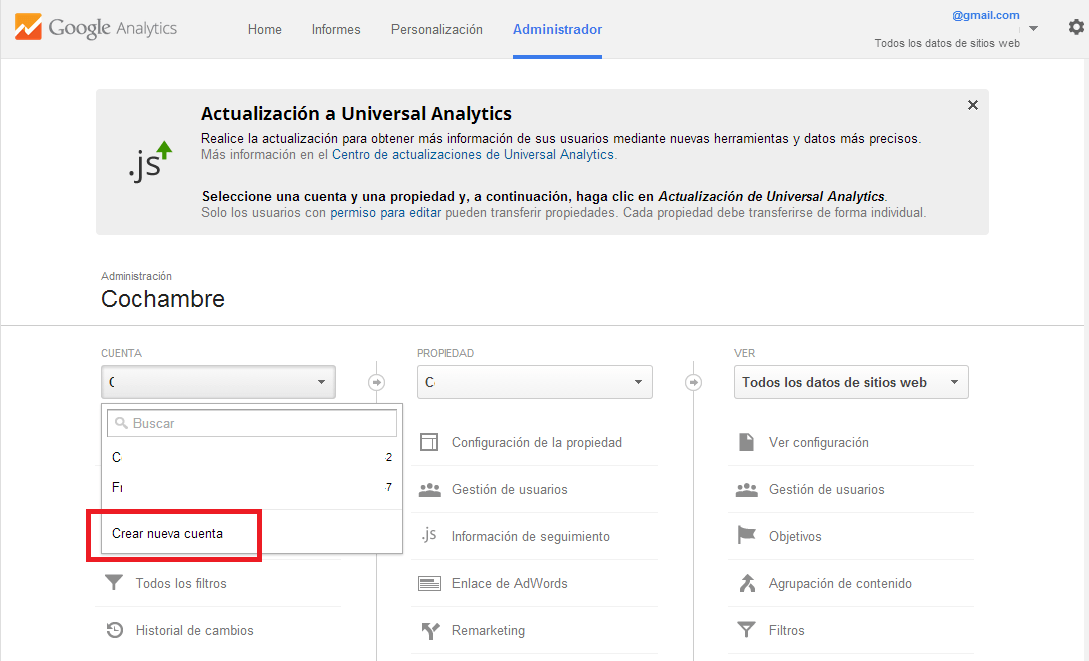
Task: Click the arrow icon between Cuenta and Propiedad
Action: point(376,382)
